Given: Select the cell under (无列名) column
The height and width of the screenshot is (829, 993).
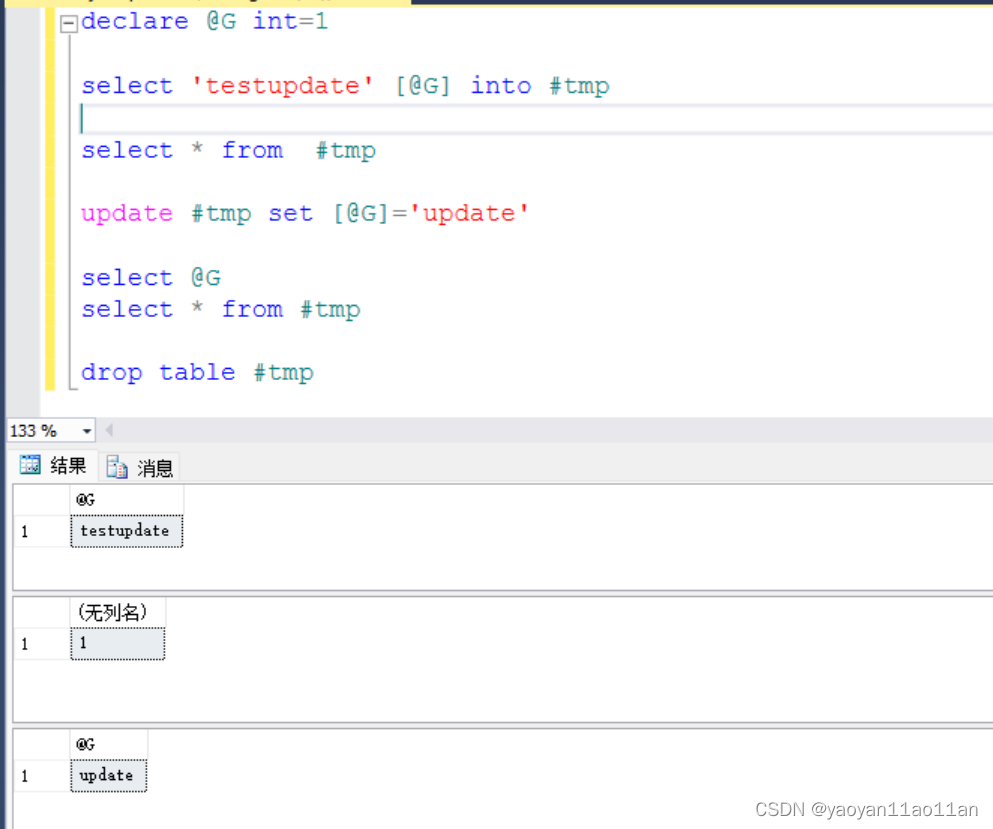Looking at the screenshot, I should click(x=117, y=643).
